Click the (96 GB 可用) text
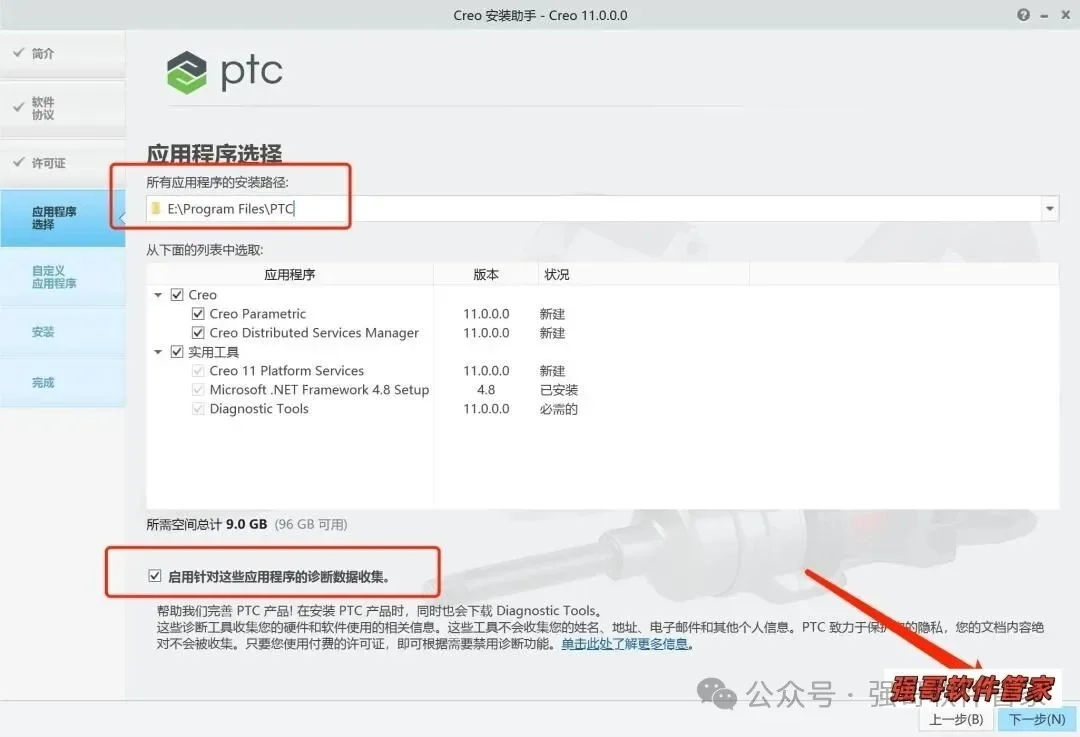The width and height of the screenshot is (1080, 737). pyautogui.click(x=311, y=524)
